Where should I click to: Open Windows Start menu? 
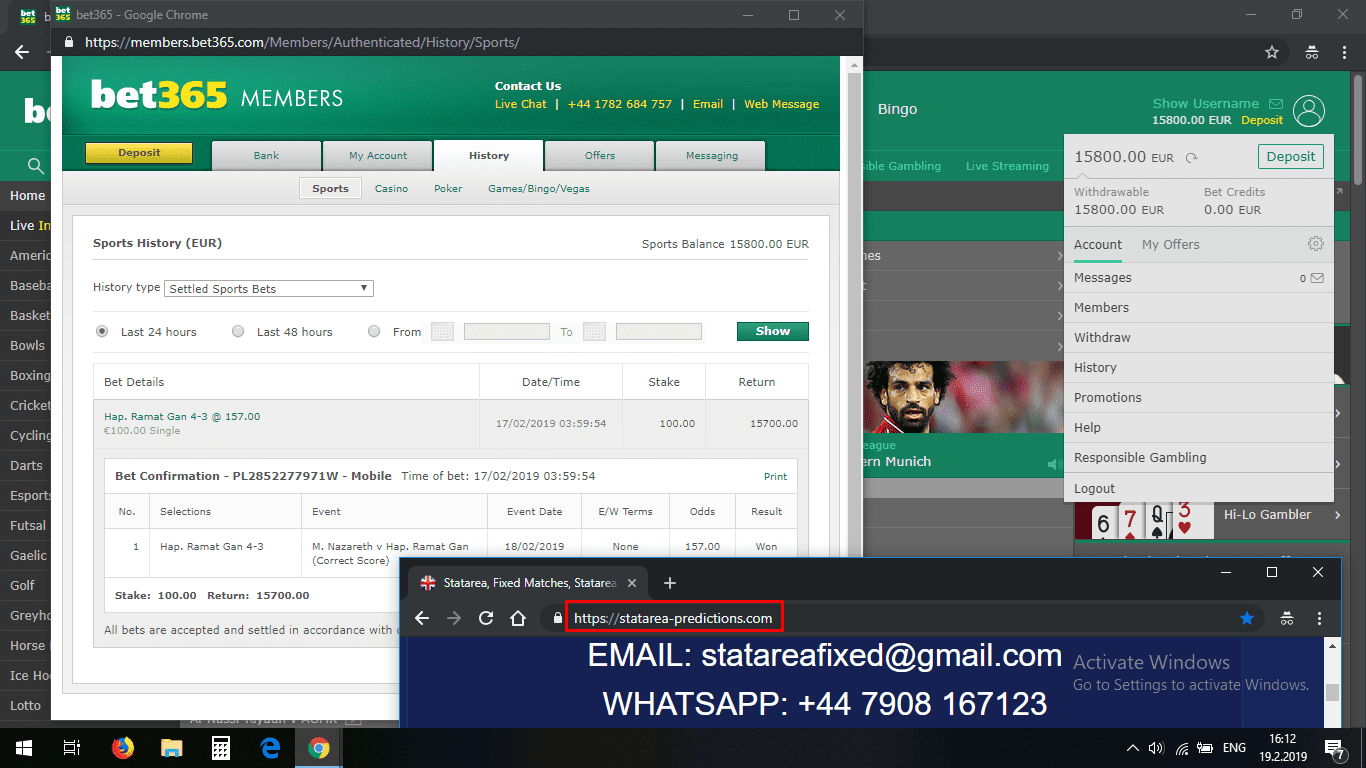(x=24, y=747)
